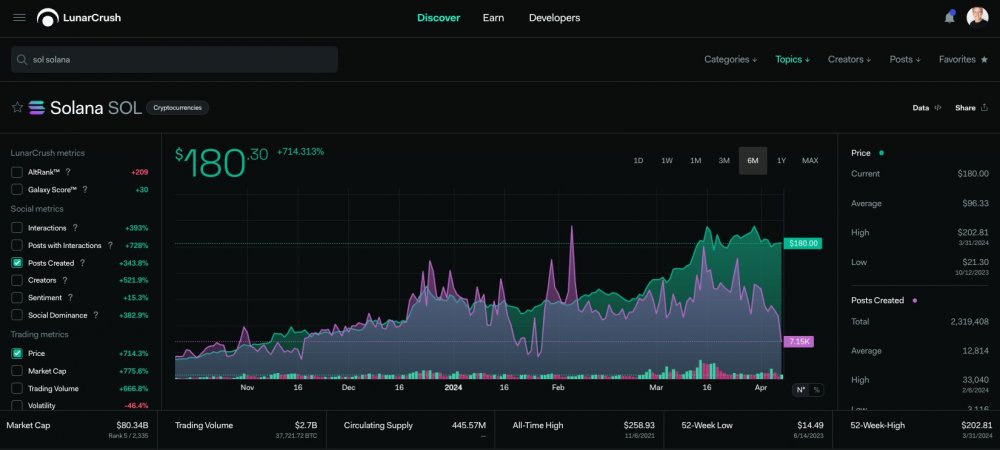
Task: Open the hamburger menu icon
Action: (x=20, y=17)
